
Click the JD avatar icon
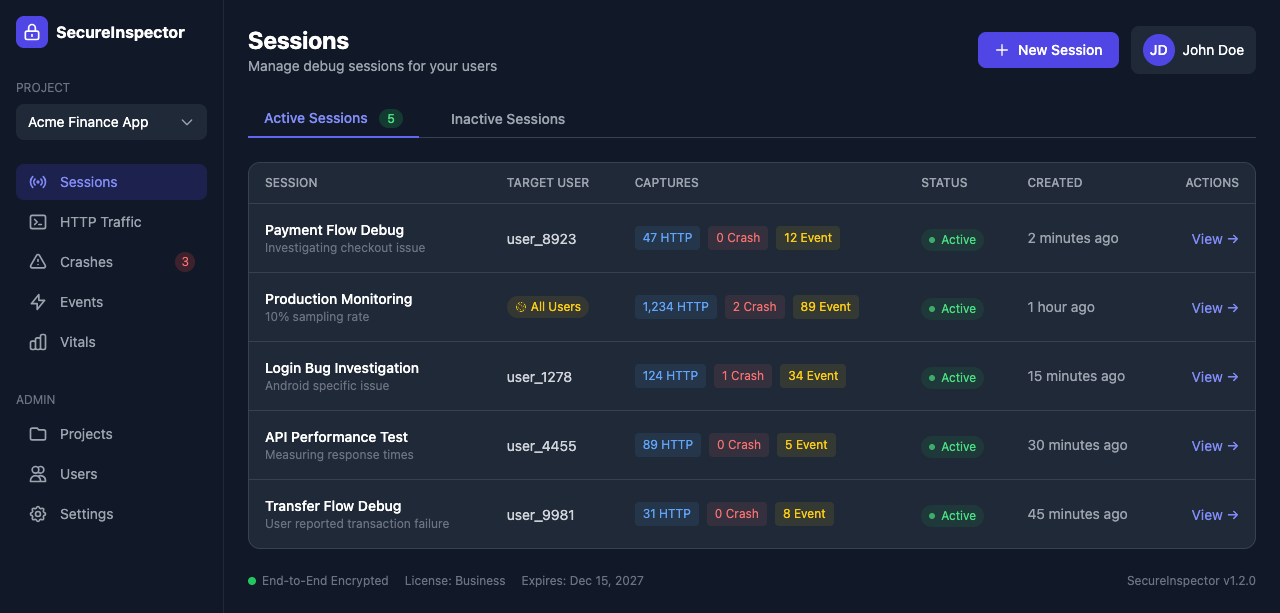point(1159,50)
